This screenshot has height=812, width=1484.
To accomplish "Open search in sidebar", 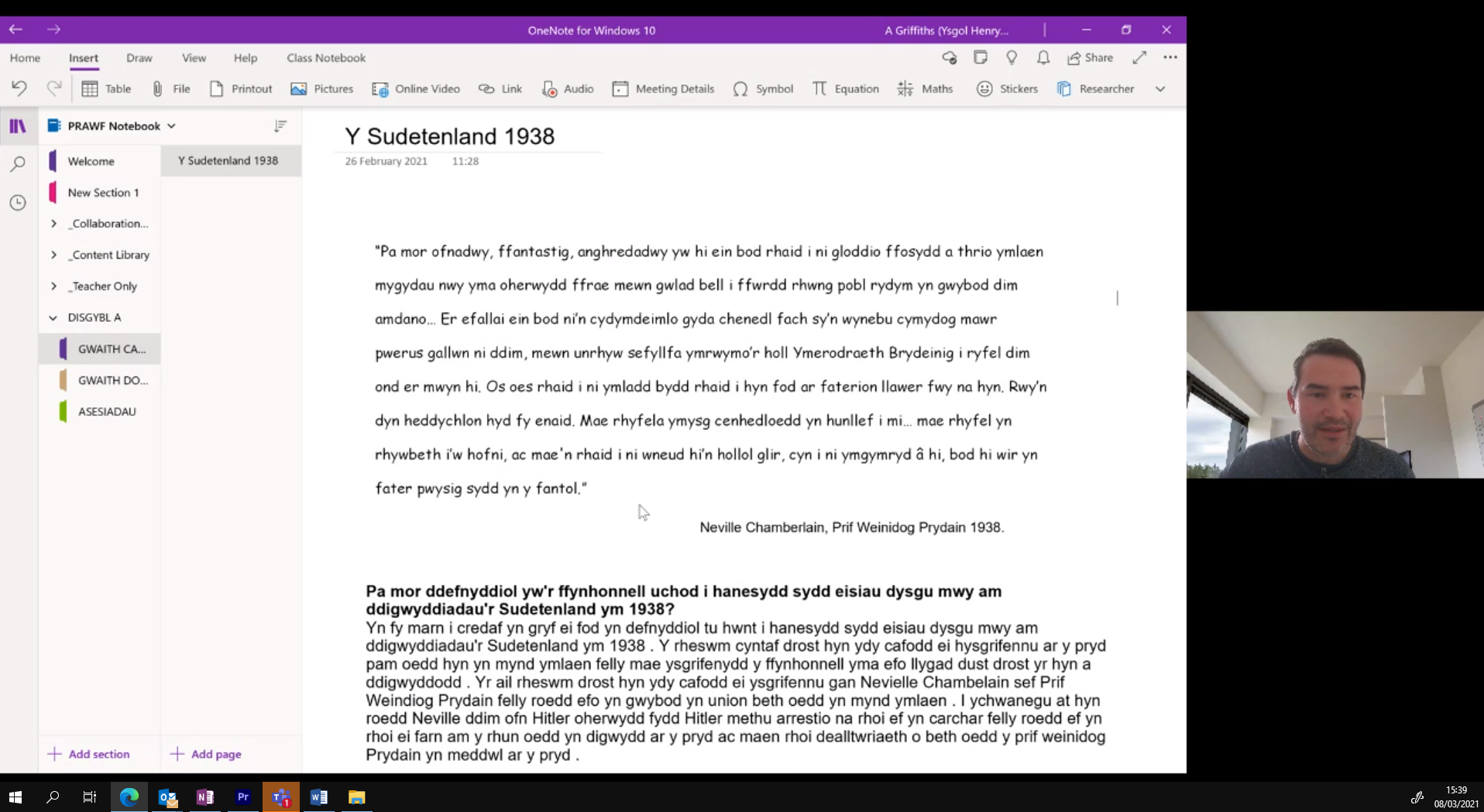I will 18,163.
